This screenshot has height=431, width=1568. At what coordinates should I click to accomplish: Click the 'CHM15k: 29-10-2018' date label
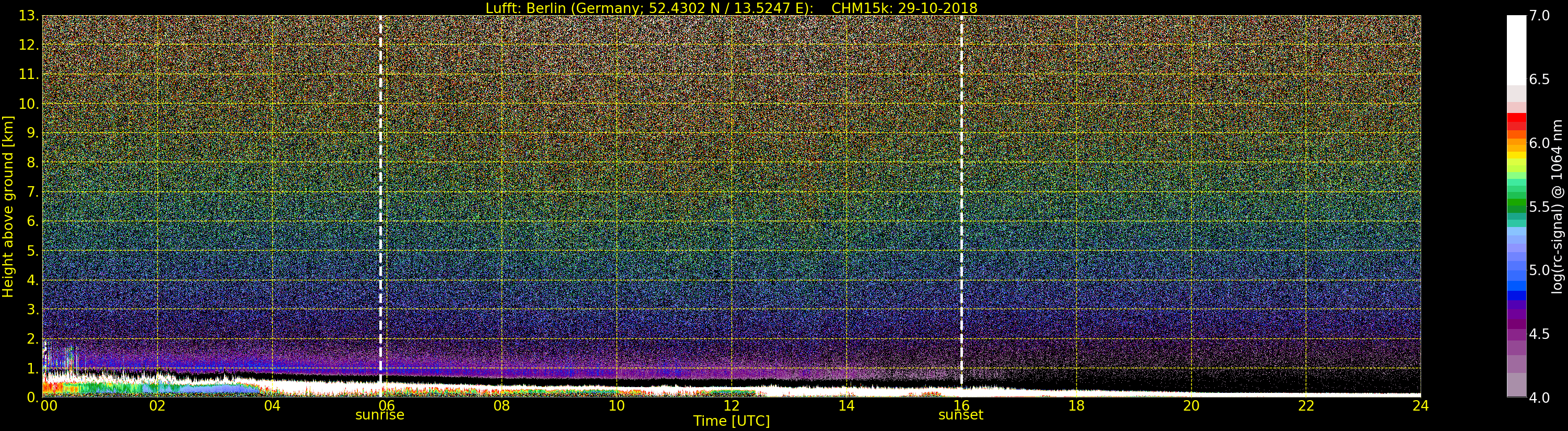click(904, 8)
